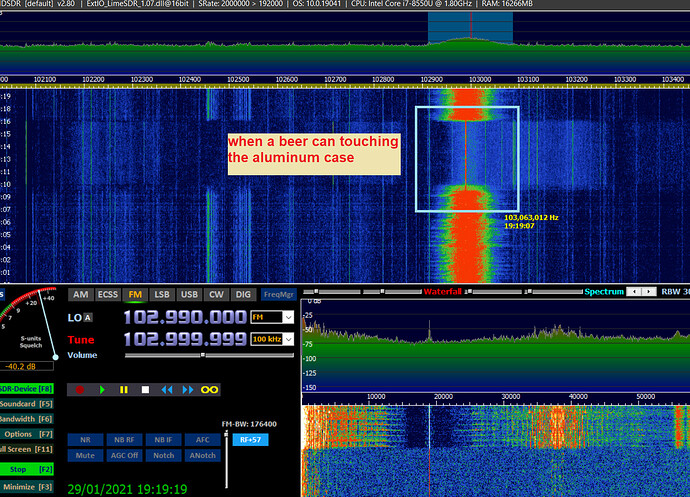The height and width of the screenshot is (497, 690).
Task: Click the green play button
Action: pyautogui.click(x=102, y=390)
